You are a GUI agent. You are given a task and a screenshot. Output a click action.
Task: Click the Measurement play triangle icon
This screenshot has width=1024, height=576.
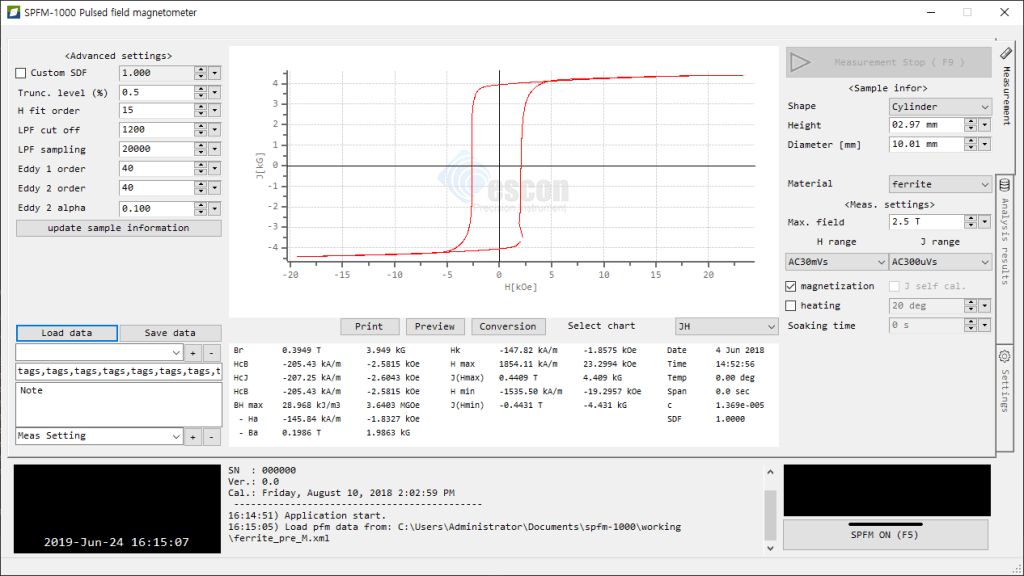click(x=800, y=62)
